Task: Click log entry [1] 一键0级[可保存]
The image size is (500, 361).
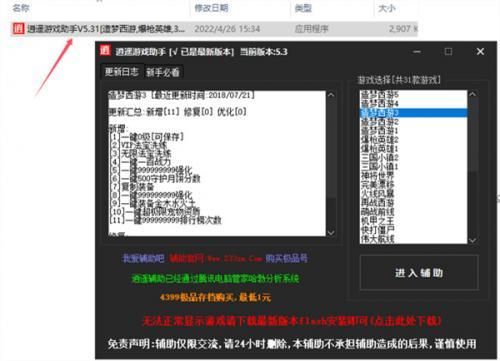Action: [x=147, y=137]
